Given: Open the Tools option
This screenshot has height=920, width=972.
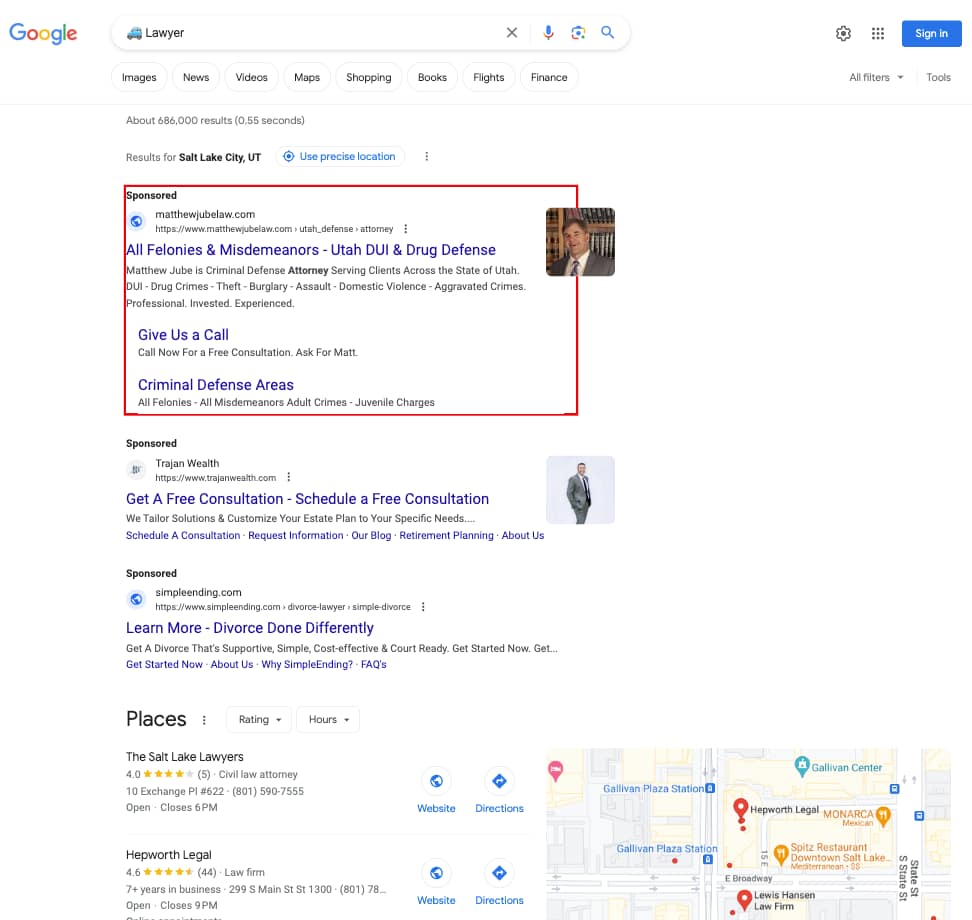Looking at the screenshot, I should coord(938,77).
